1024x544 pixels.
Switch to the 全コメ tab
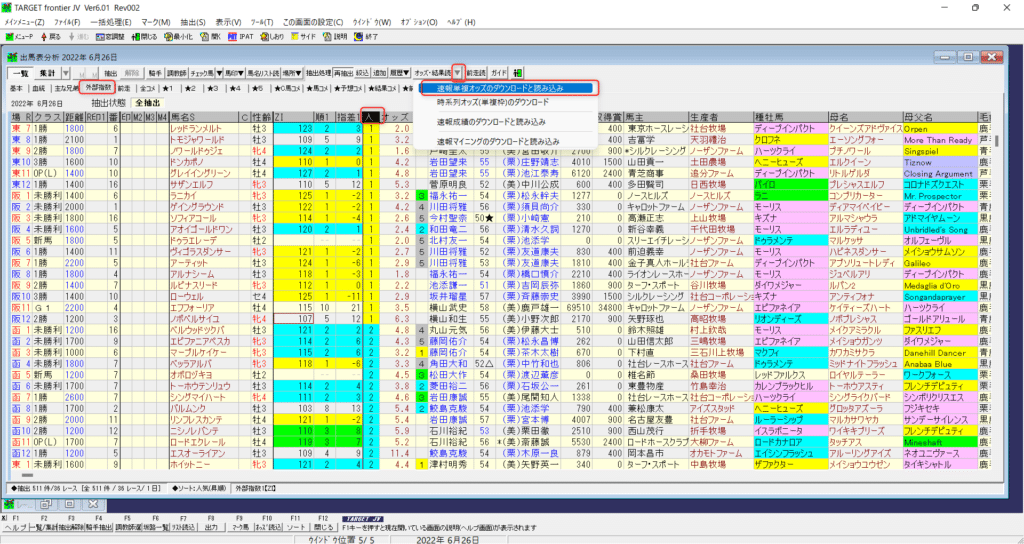pos(148,88)
